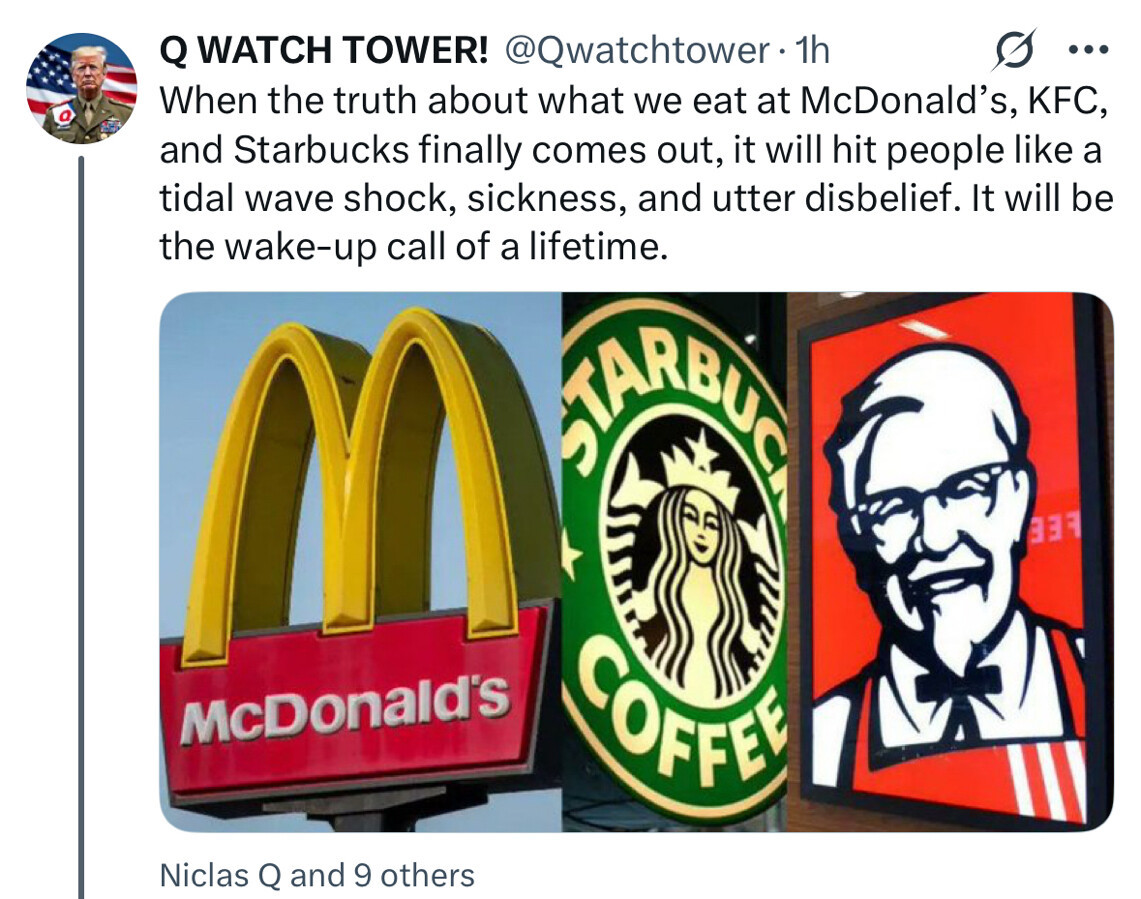Click the word Starbucks in the tweet text
Image resolution: width=1141 pixels, height=899 pixels.
click(321, 150)
